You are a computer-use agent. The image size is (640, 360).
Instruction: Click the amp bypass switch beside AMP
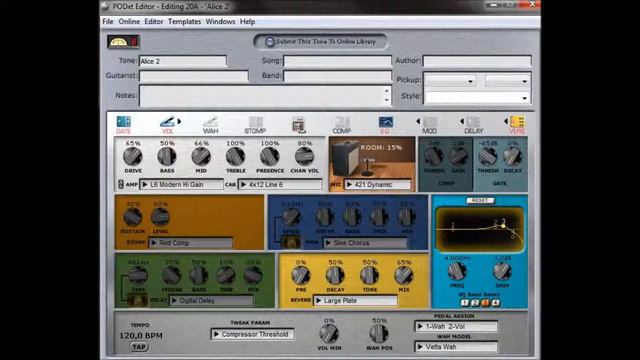point(121,184)
